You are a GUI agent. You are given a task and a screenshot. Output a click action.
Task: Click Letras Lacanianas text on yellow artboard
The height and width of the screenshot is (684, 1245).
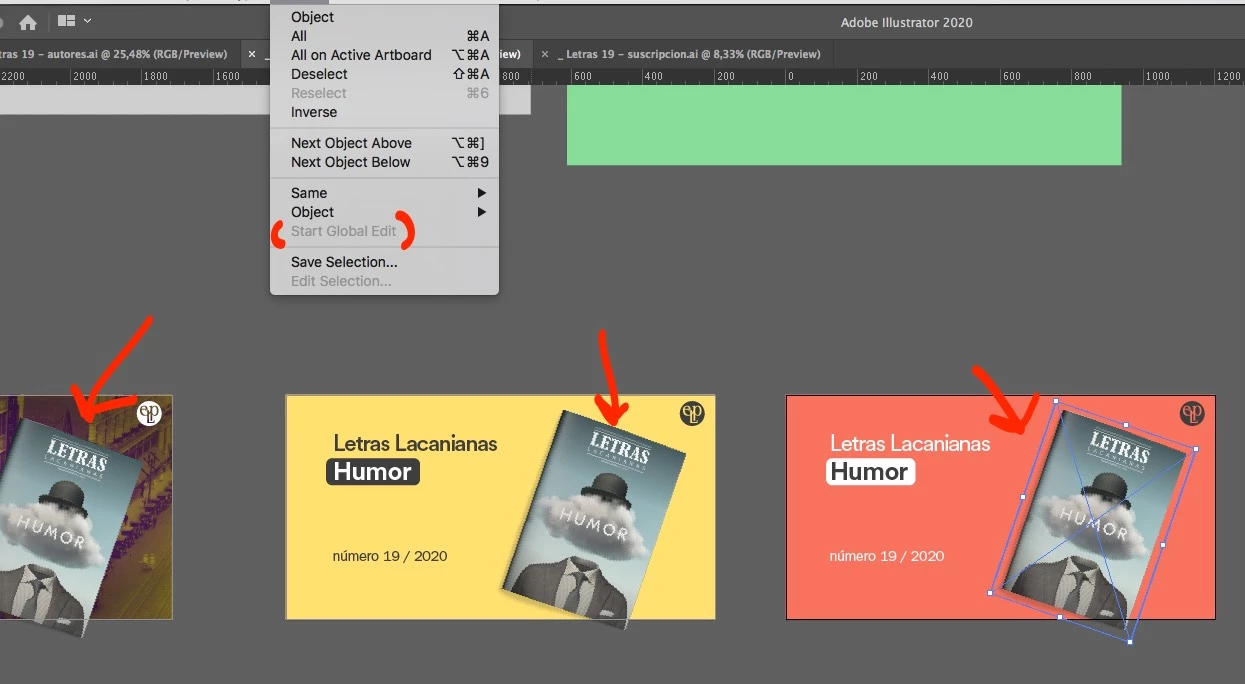click(415, 443)
